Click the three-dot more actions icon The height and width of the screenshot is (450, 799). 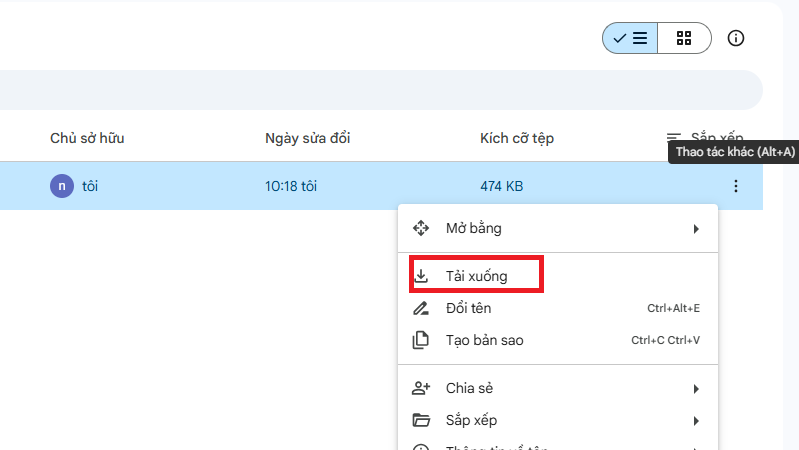736,186
